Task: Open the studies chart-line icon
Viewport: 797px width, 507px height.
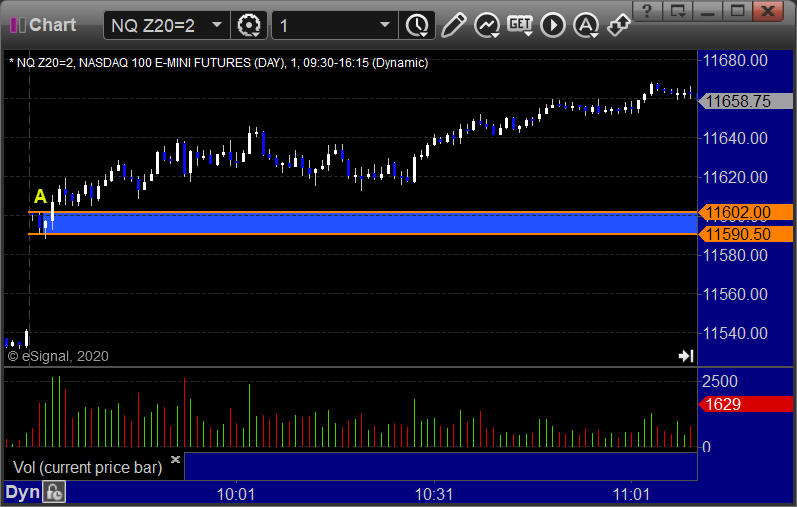Action: pos(487,25)
